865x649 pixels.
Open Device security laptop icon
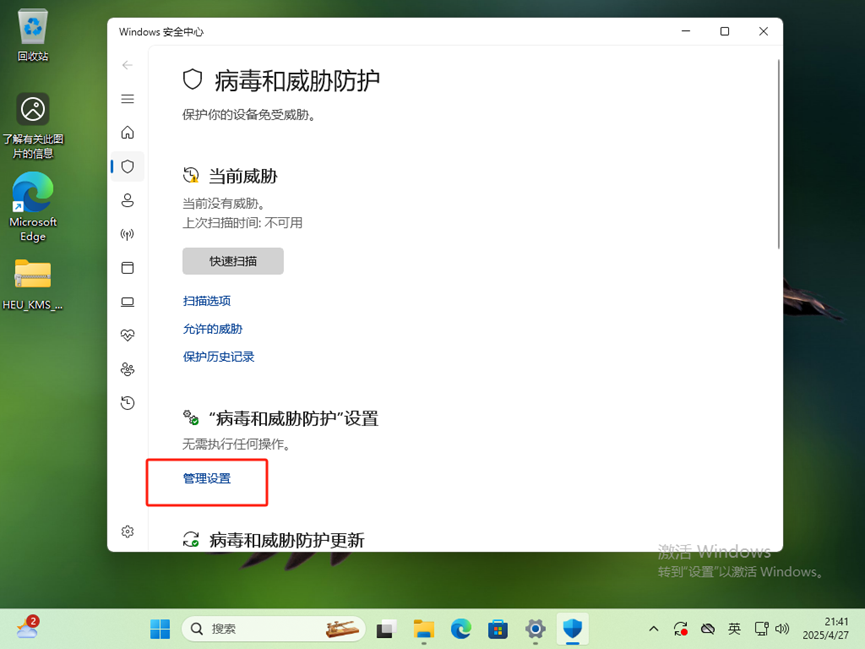(127, 302)
